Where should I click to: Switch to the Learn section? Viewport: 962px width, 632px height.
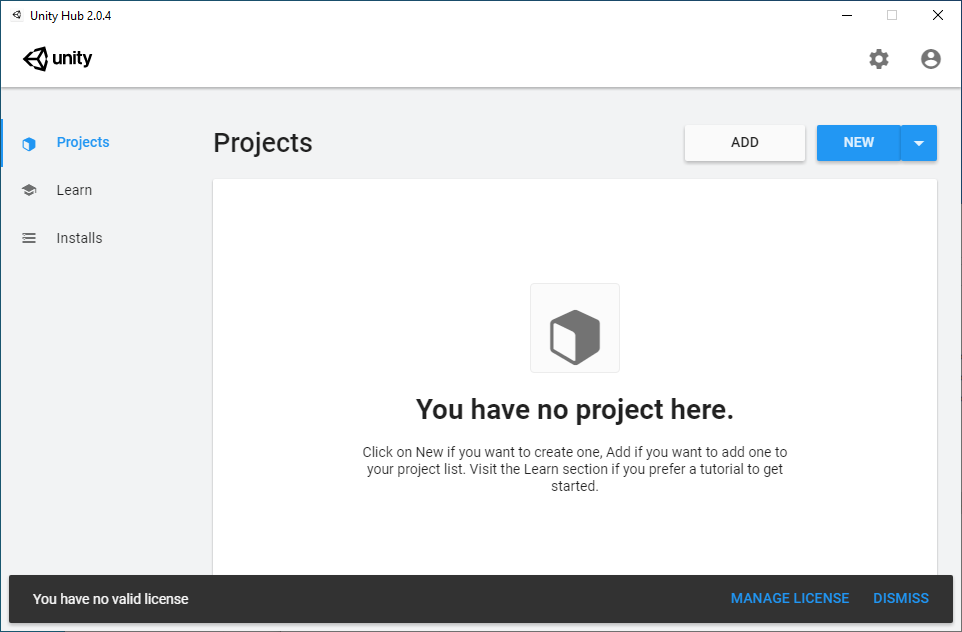click(x=74, y=190)
